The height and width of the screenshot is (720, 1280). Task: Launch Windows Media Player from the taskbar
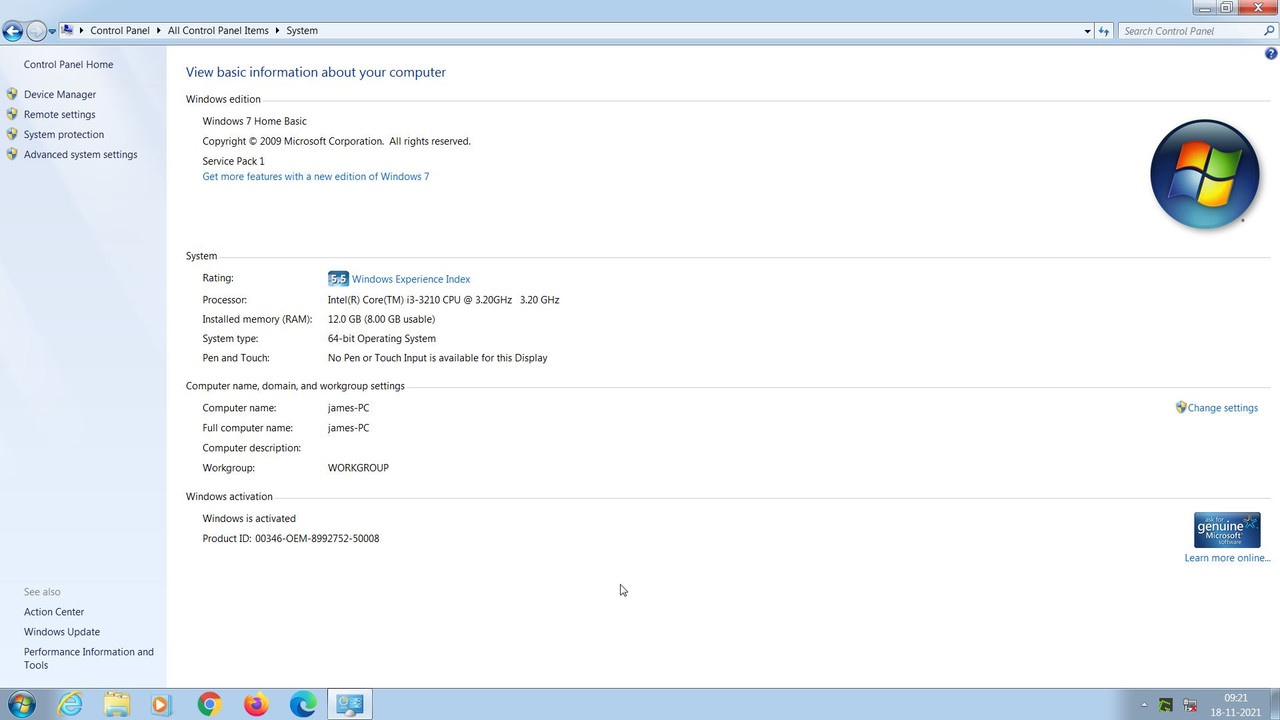(161, 704)
